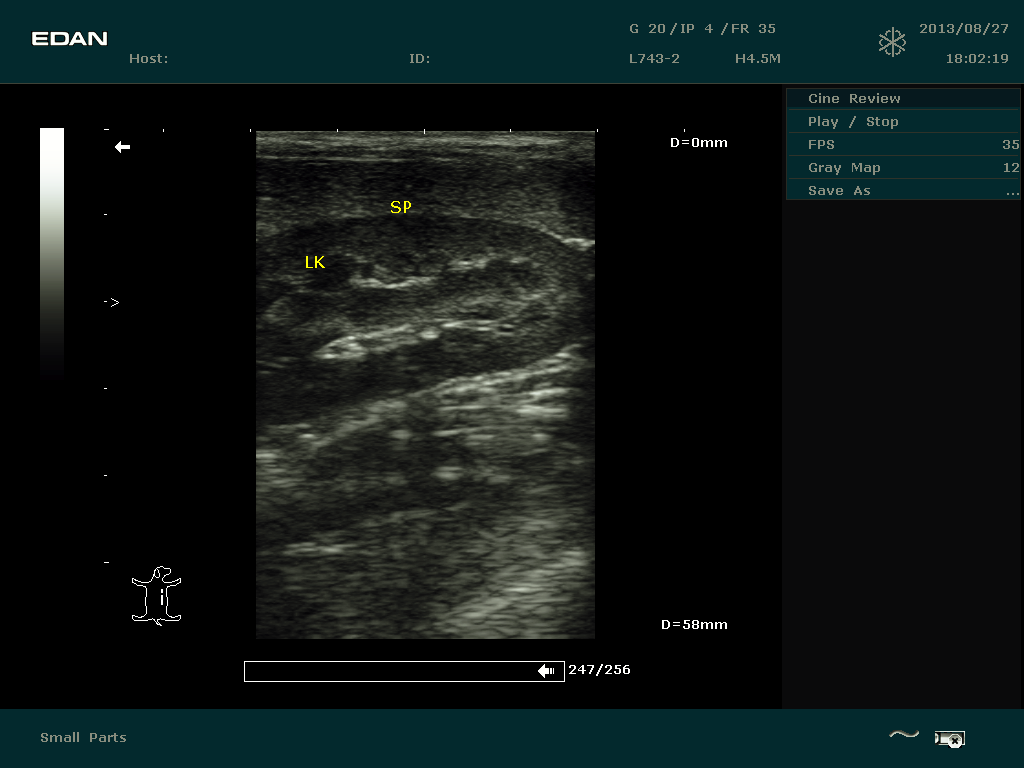Select the LK annotation label
1024x768 pixels.
tap(315, 262)
